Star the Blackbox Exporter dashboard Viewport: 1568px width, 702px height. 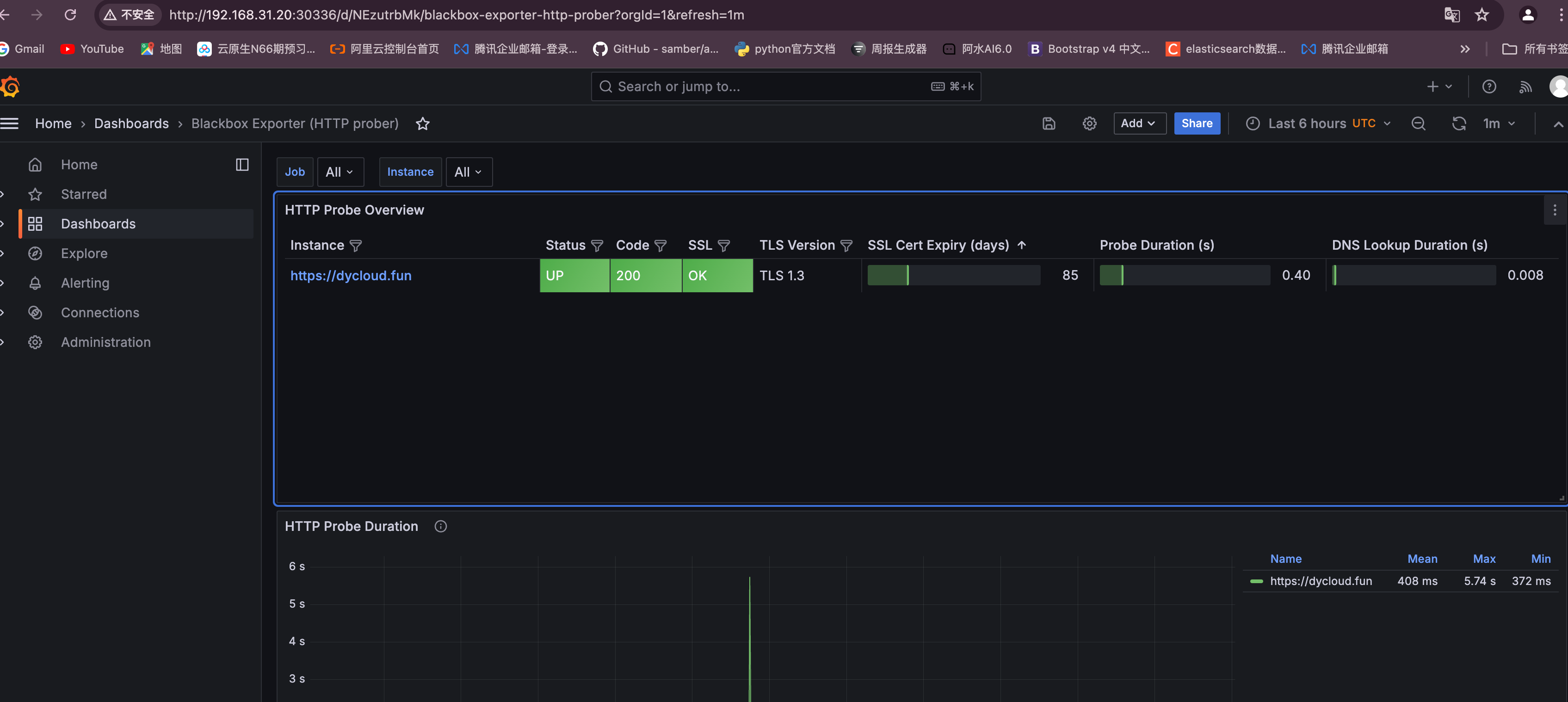pos(422,123)
